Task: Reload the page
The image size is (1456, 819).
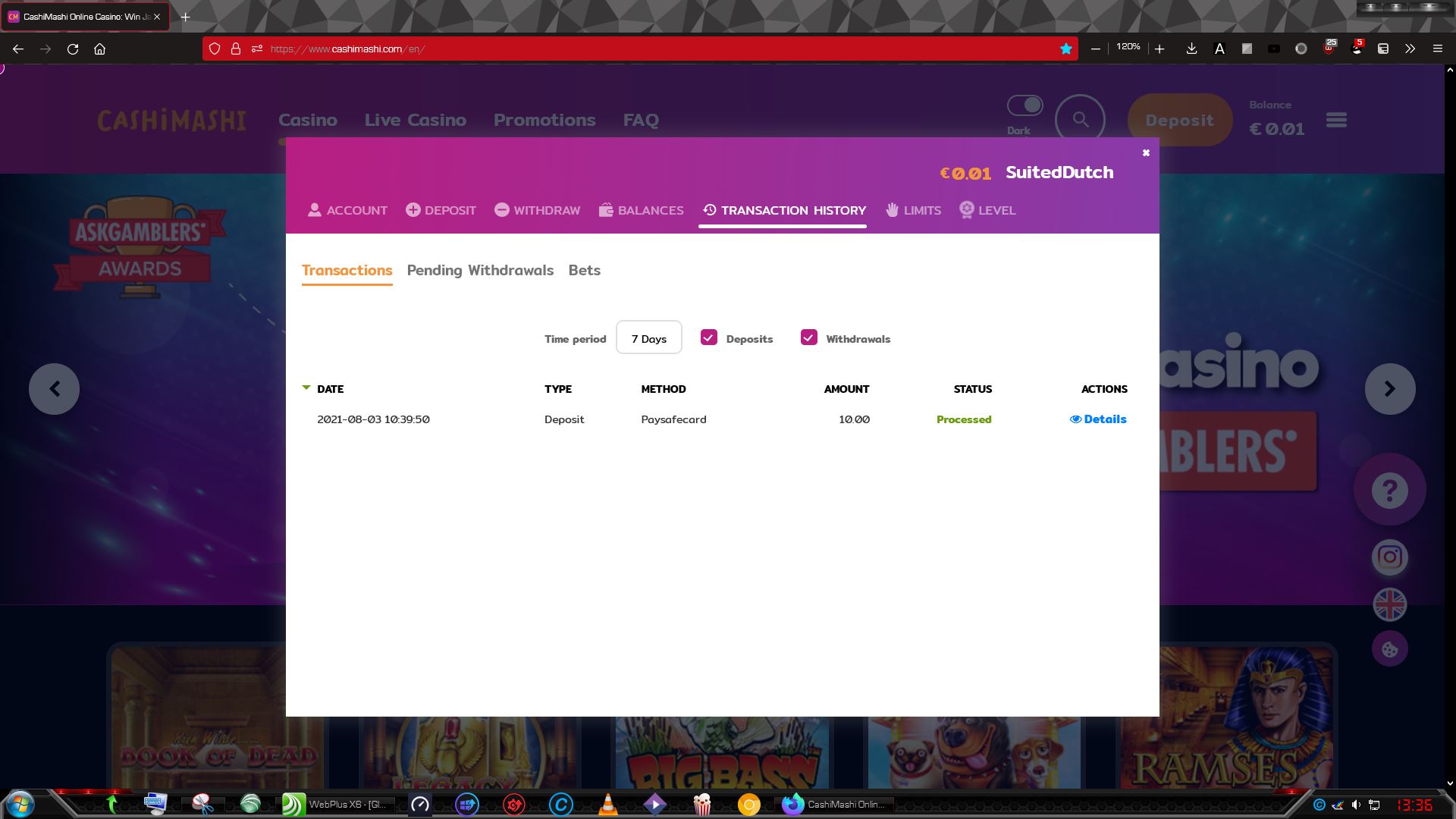Action: point(73,49)
